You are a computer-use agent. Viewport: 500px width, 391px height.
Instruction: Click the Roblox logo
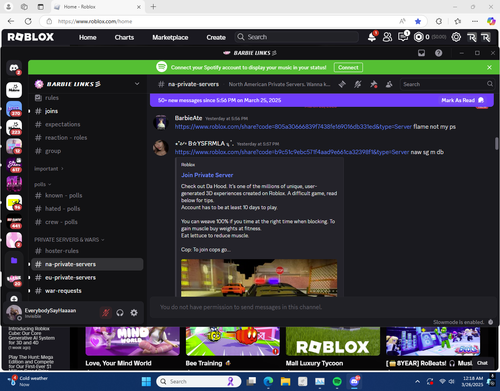tap(31, 37)
